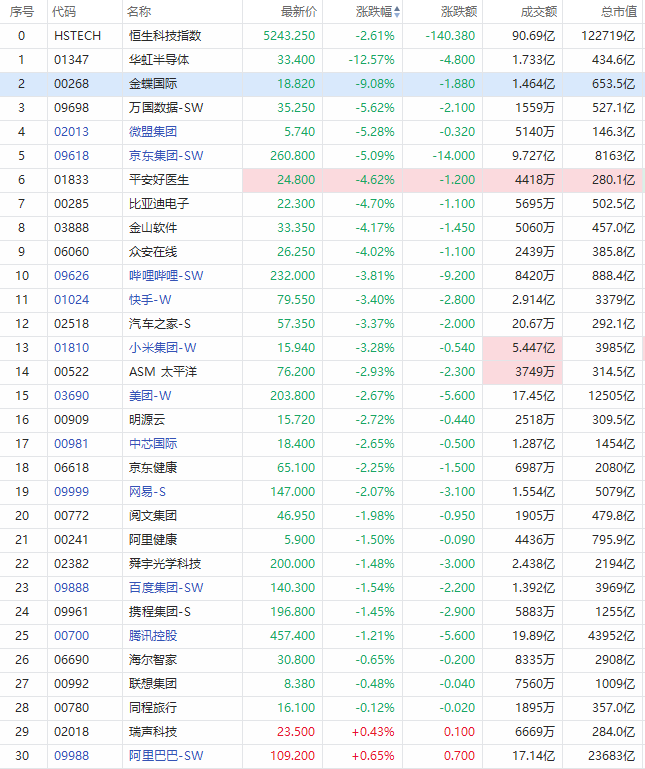Select the 瑞声科技 row name
The width and height of the screenshot is (645, 769).
pos(153,732)
